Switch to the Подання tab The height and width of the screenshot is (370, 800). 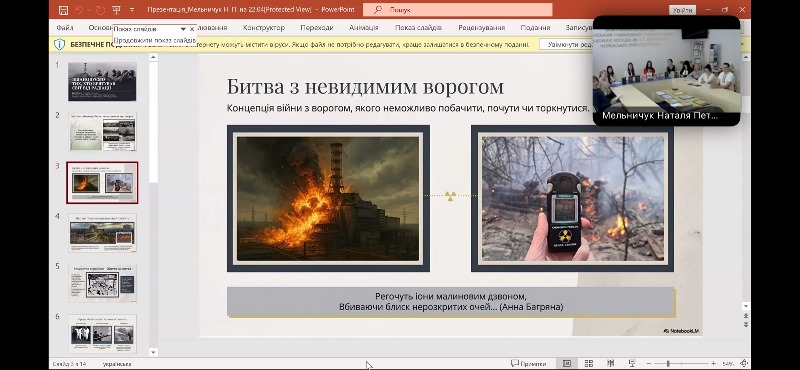535,28
